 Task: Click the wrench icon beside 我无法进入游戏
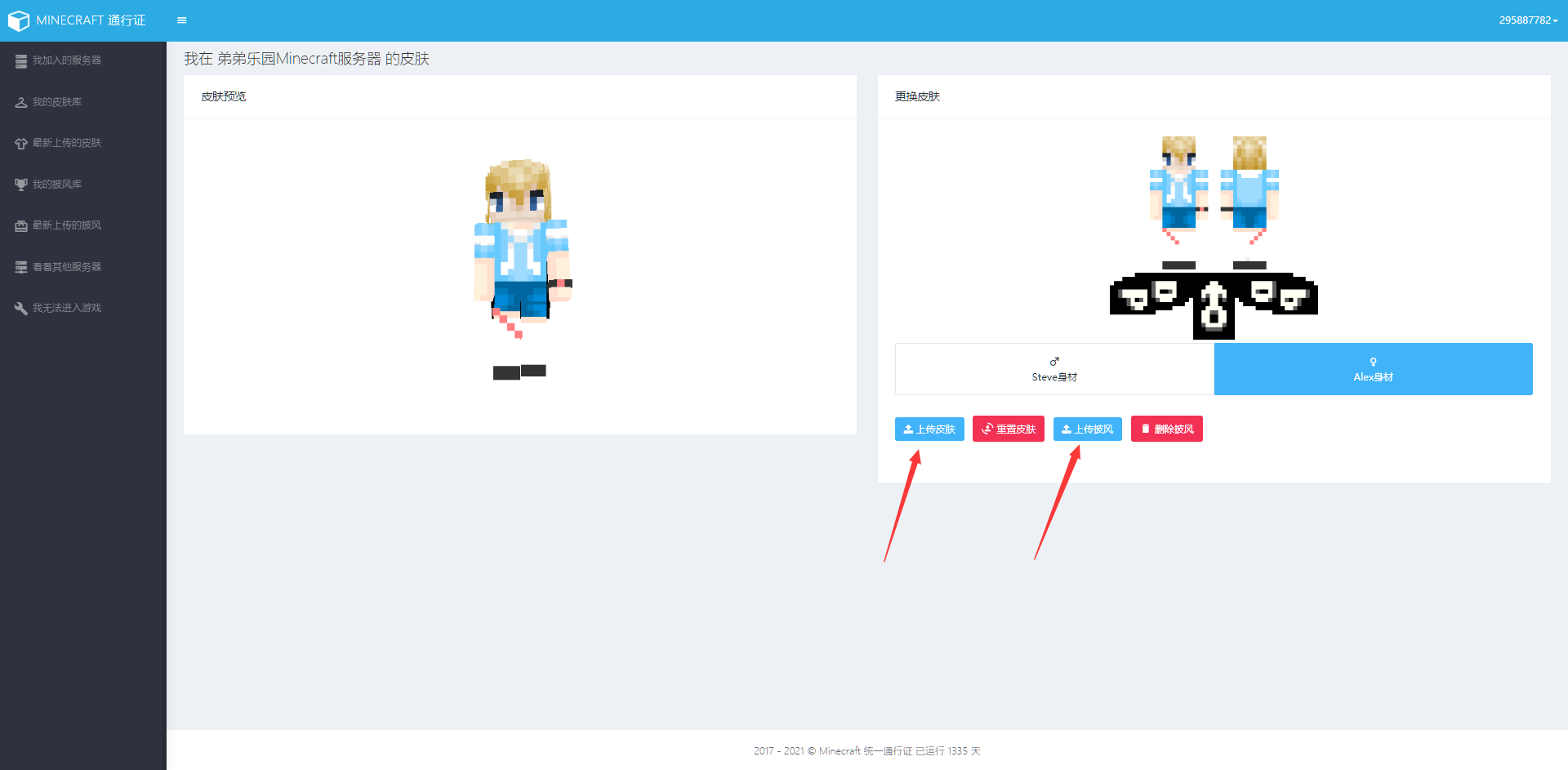(x=21, y=309)
